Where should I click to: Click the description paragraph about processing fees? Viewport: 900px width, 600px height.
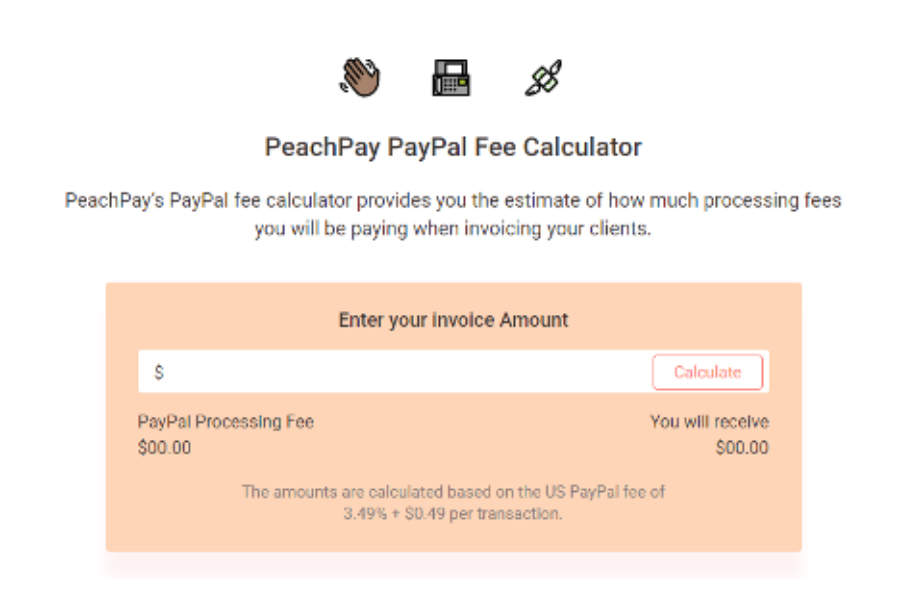(453, 214)
